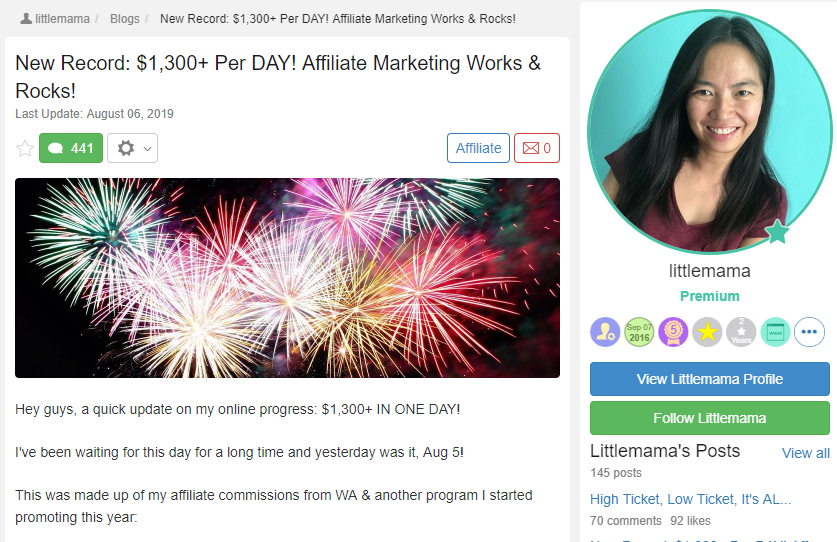Open the High Ticket, Low Ticket post link
The image size is (837, 542).
(x=690, y=499)
